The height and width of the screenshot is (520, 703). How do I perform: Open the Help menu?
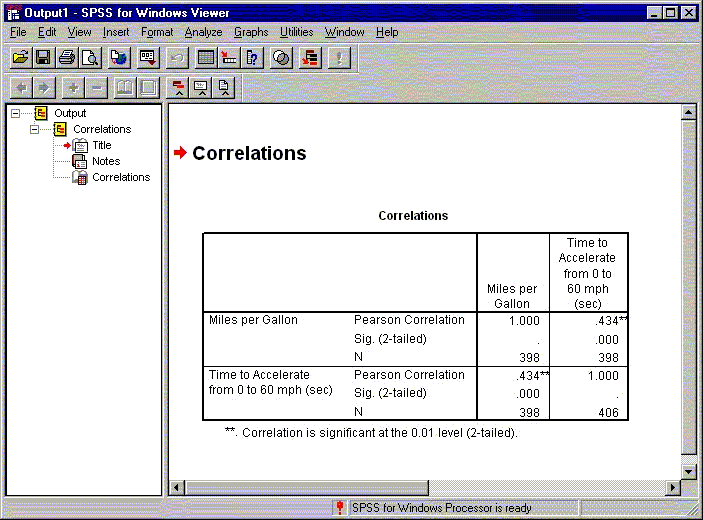click(387, 32)
